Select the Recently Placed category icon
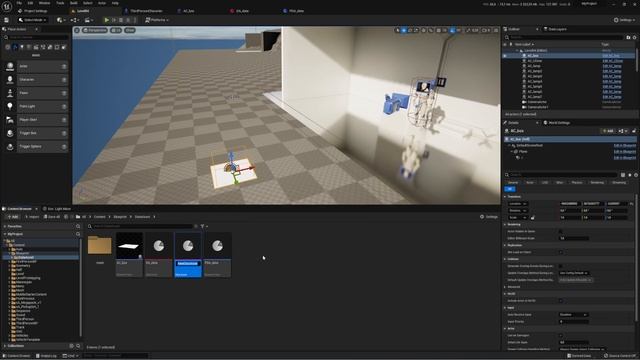 [x=8, y=47]
